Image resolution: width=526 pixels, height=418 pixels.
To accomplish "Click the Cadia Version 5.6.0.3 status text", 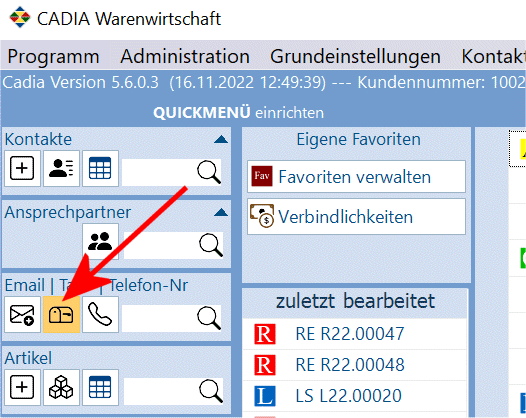I will tap(81, 83).
